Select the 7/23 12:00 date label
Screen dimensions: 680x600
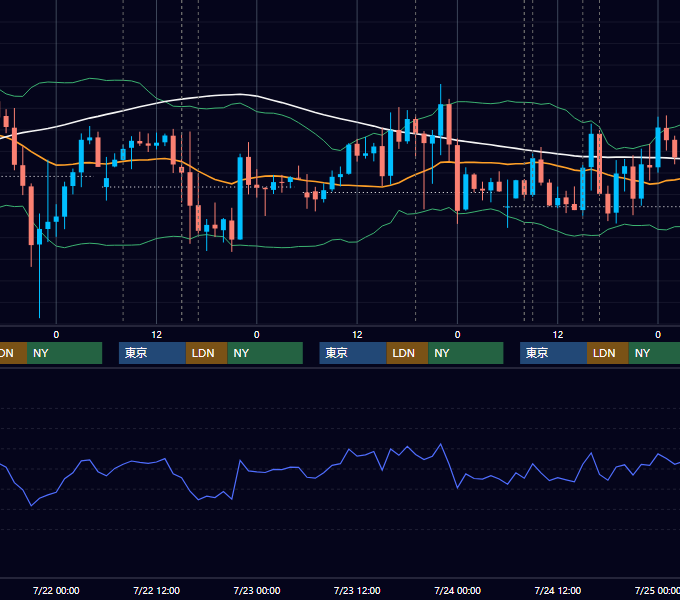[x=357, y=590]
